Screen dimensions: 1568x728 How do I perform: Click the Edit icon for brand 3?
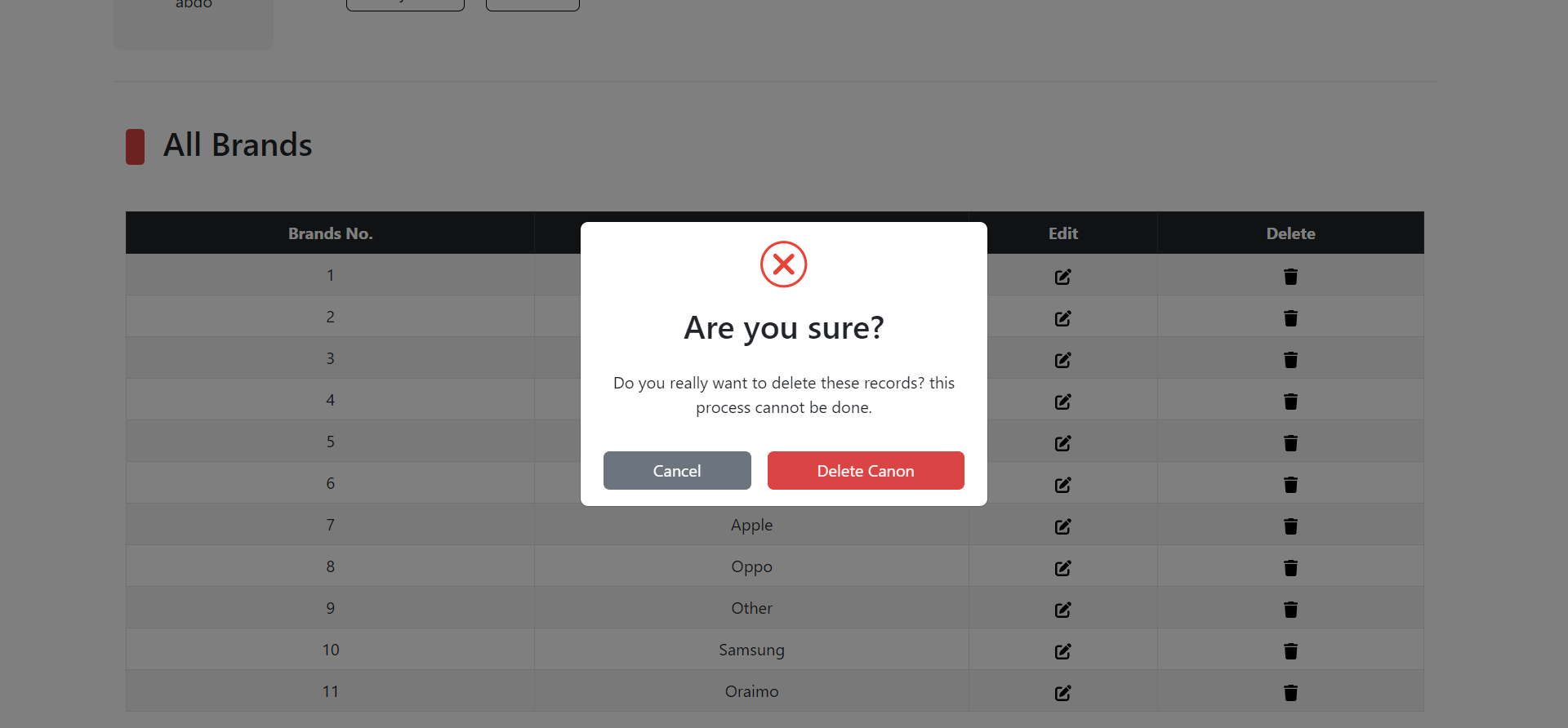point(1062,360)
